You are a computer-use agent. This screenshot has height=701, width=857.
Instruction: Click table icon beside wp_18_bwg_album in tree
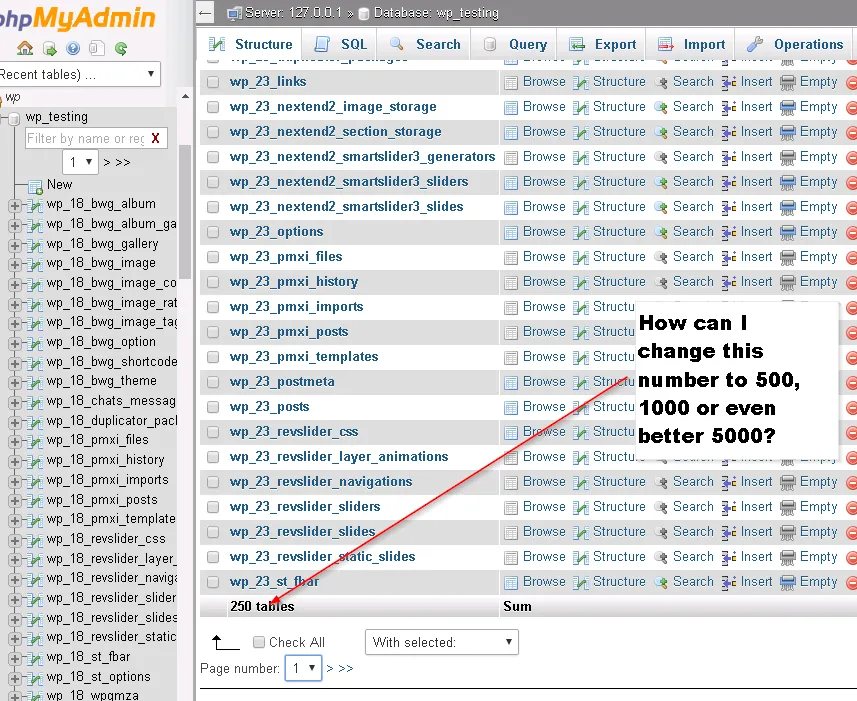pos(36,205)
